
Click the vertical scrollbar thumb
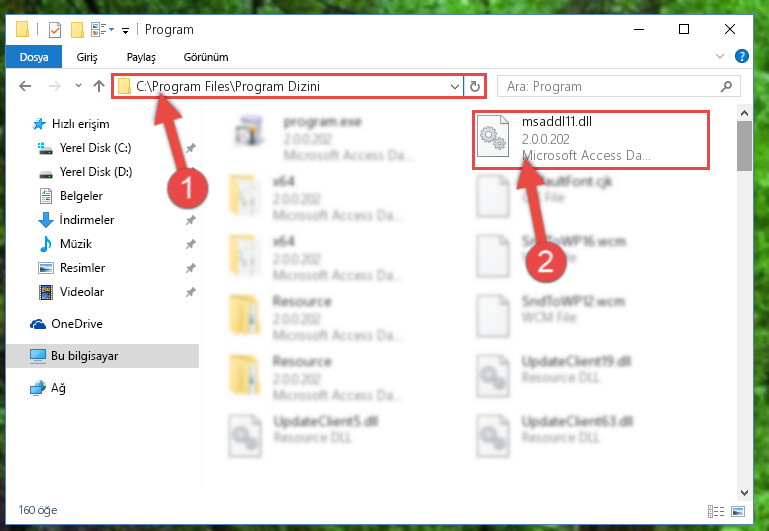tap(744, 146)
